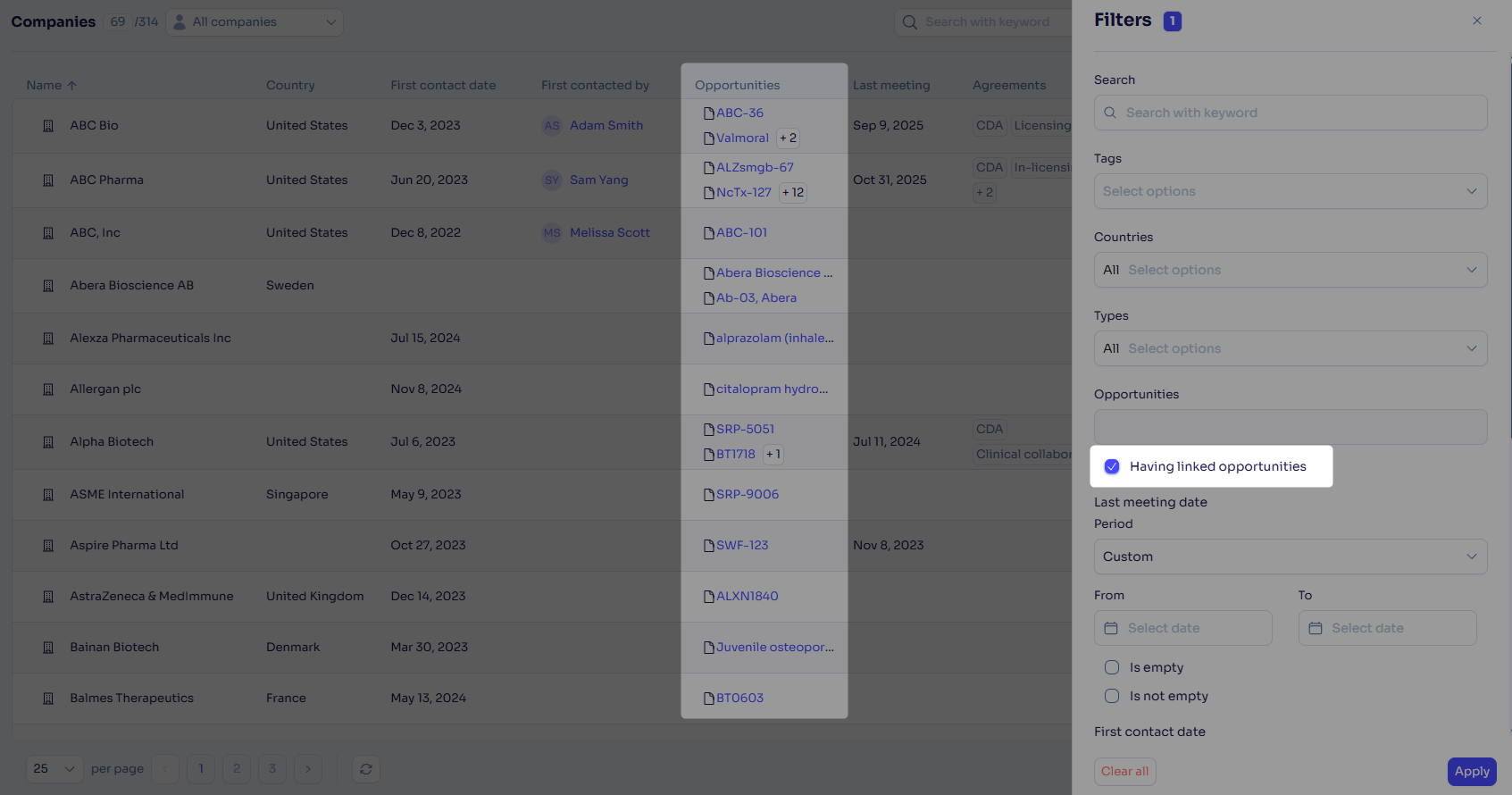
Task: Click the sort arrow beside Name header
Action: coord(72,86)
